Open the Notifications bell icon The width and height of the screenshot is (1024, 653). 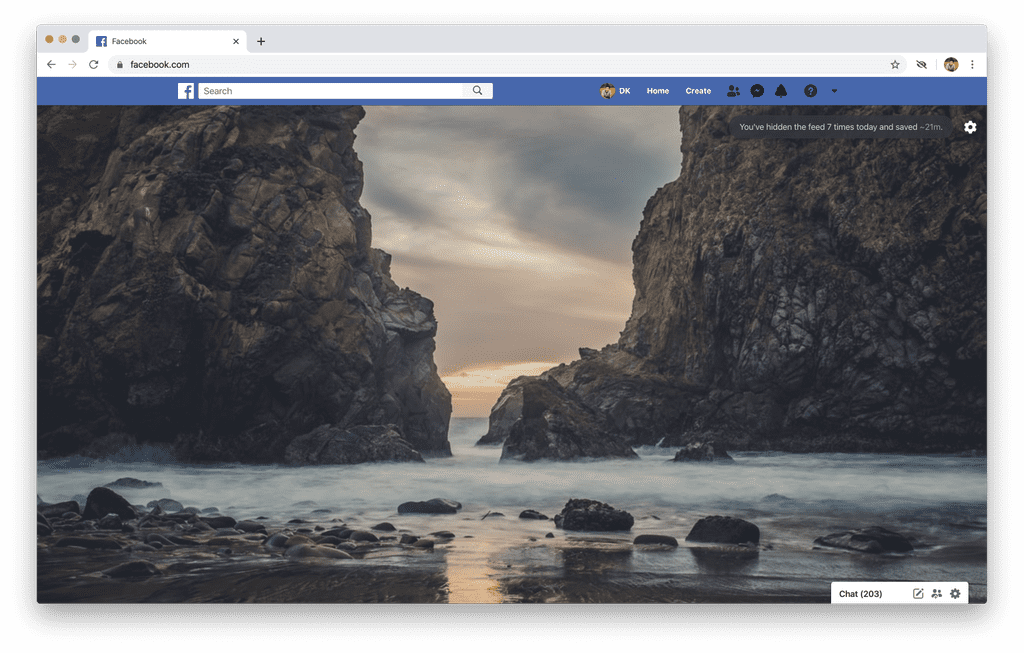click(781, 91)
